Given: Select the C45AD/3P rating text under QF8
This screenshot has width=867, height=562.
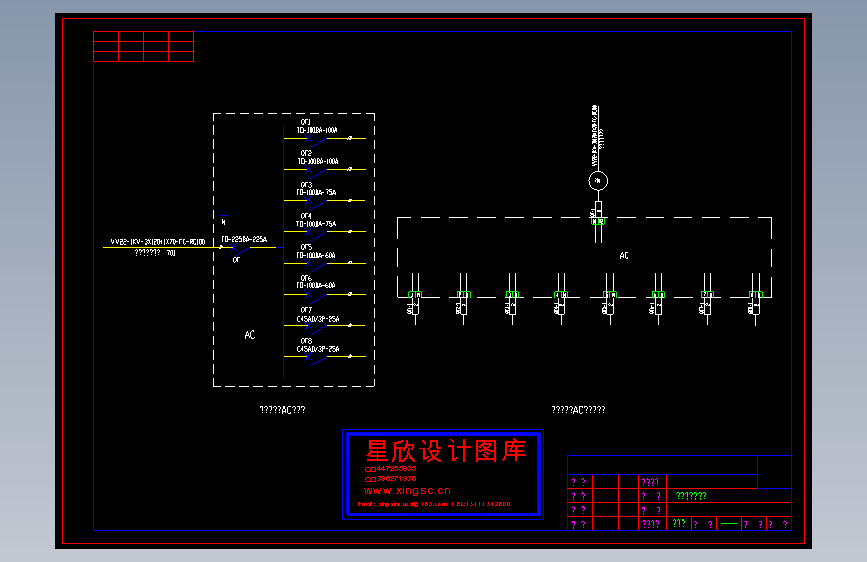Looking at the screenshot, I should (318, 349).
